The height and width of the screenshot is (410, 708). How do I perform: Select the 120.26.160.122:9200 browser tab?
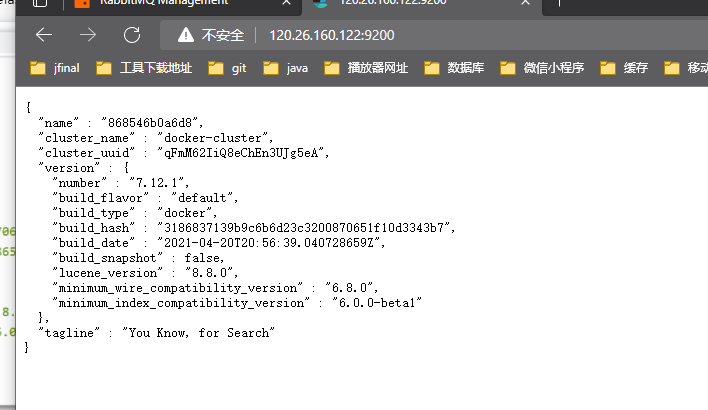pos(392,4)
